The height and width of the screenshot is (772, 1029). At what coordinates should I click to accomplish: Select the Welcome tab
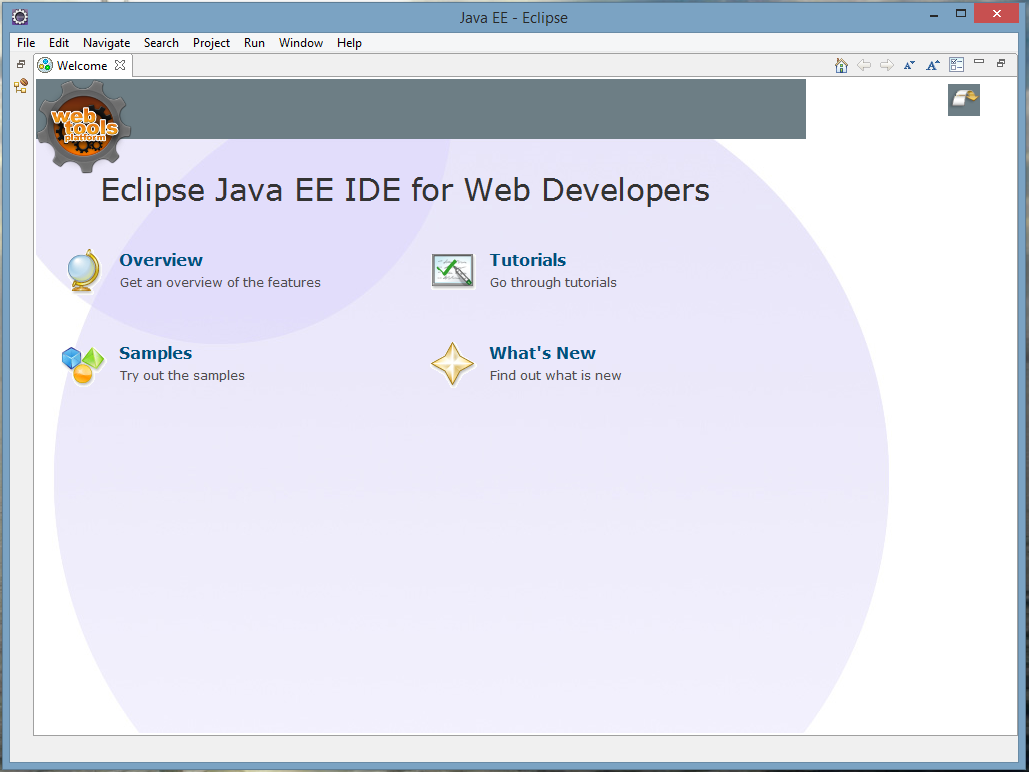click(81, 66)
